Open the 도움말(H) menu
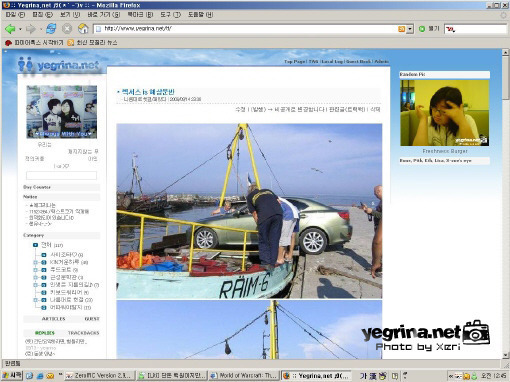The height and width of the screenshot is (382, 510). coord(200,15)
